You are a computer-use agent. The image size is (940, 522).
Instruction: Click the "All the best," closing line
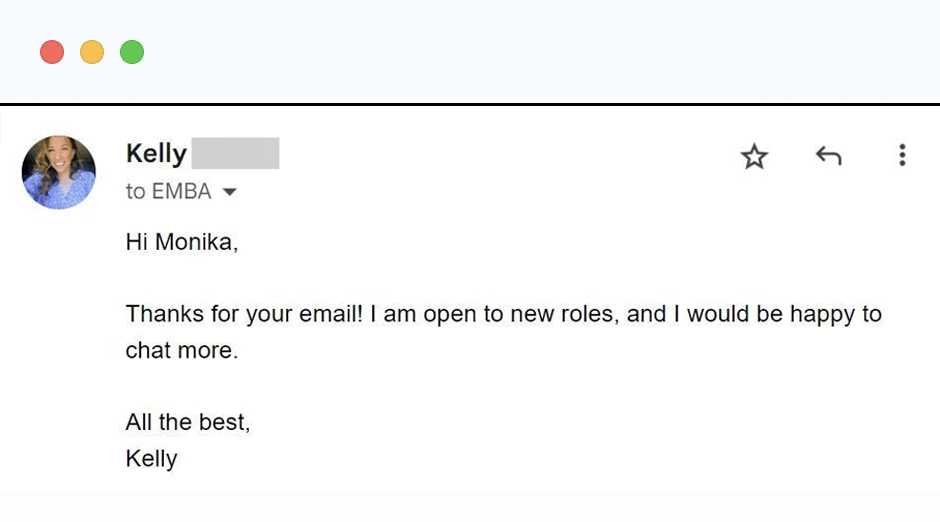188,422
